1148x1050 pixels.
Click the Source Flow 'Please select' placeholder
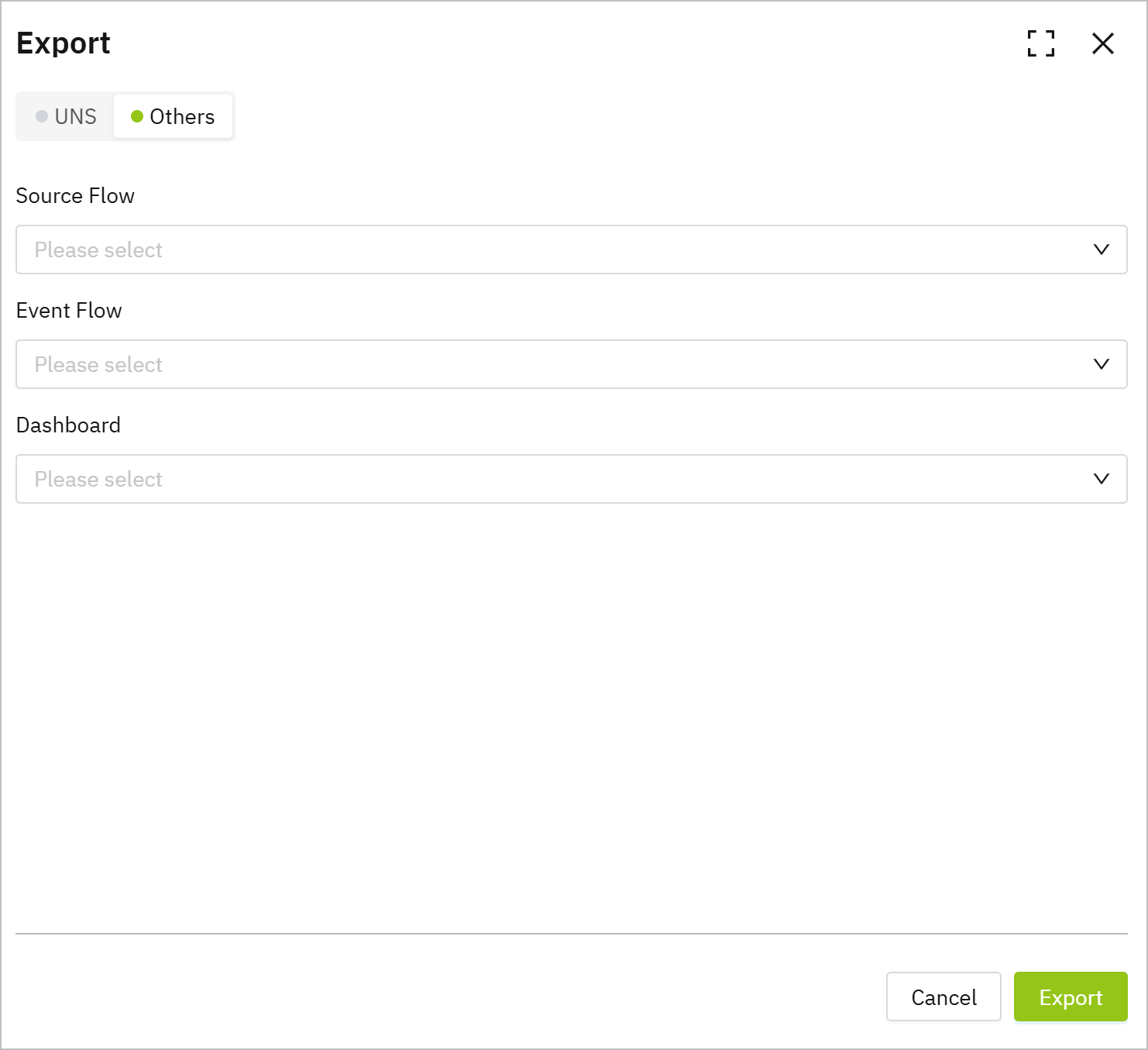(x=98, y=250)
